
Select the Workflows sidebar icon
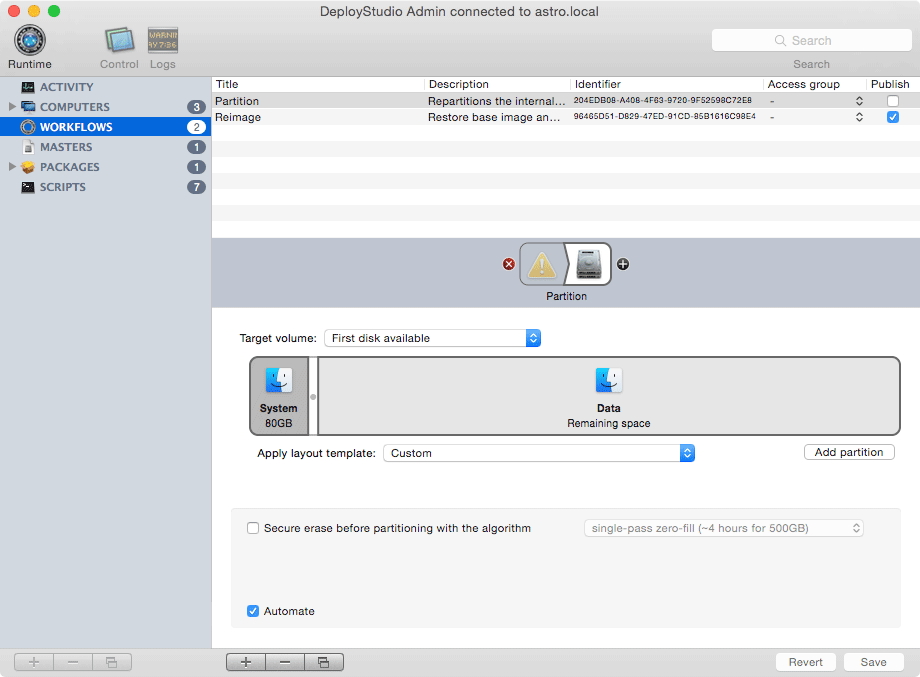[x=28, y=127]
